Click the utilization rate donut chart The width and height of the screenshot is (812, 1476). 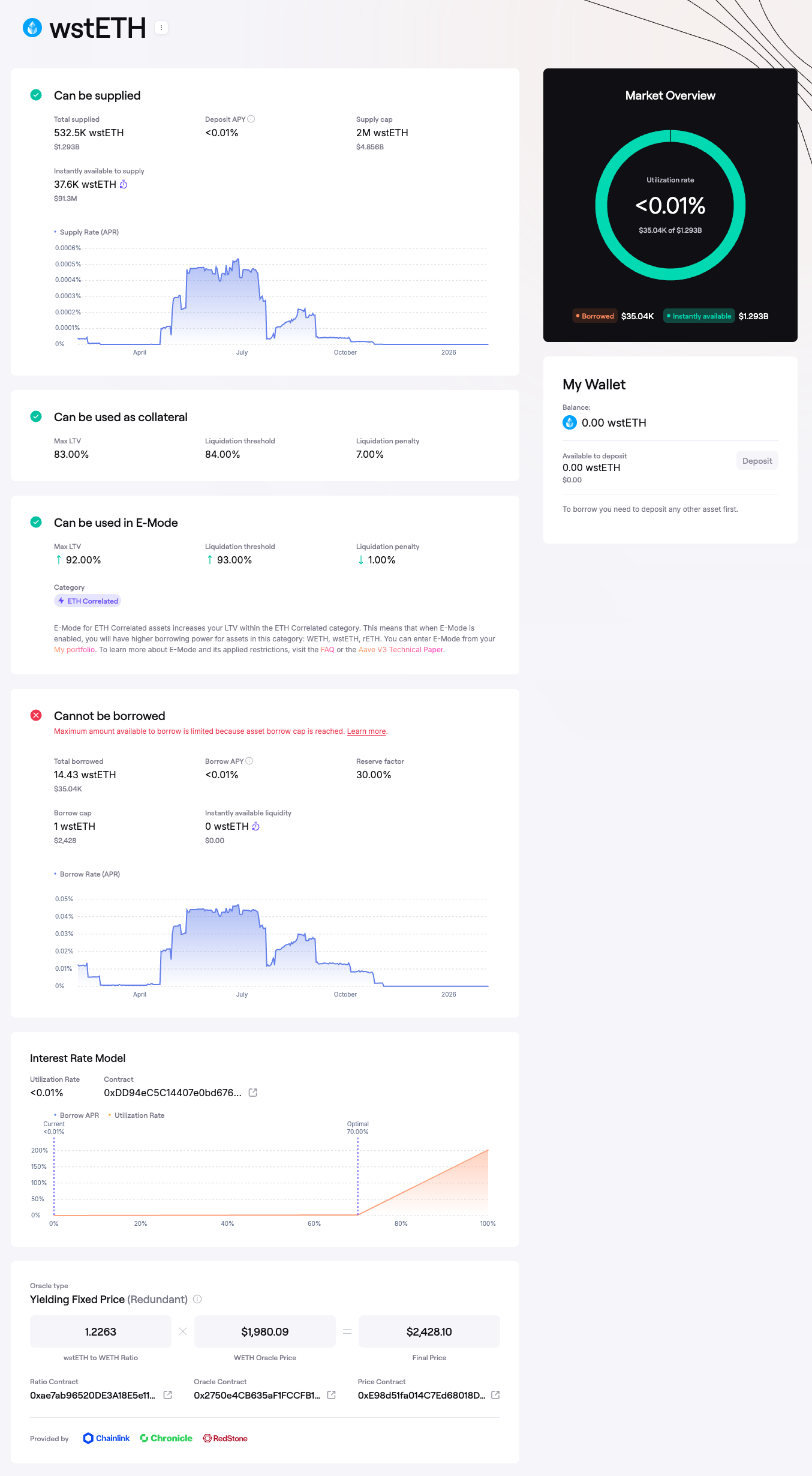(x=670, y=205)
